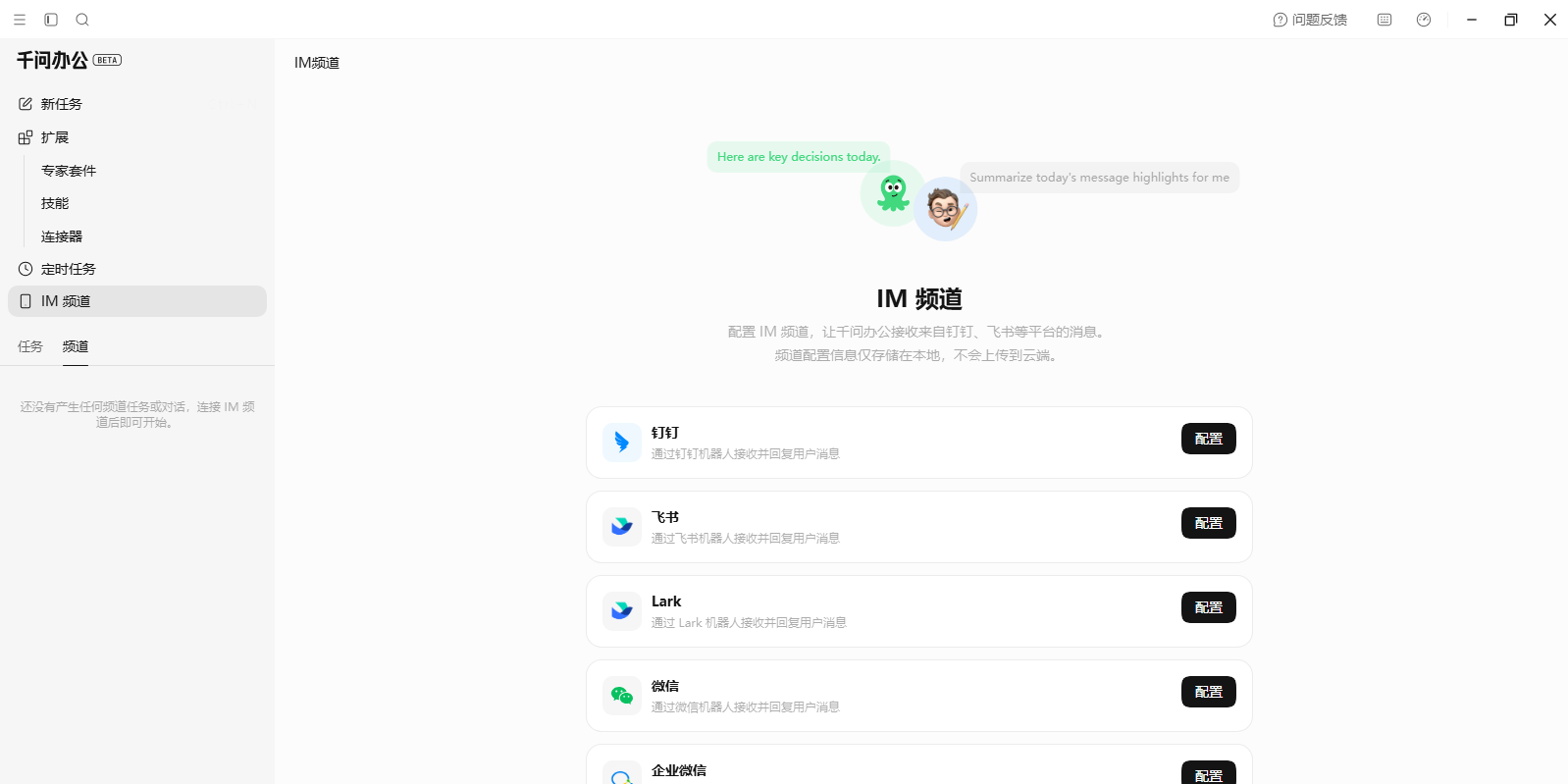Open 连接器 in the sidebar

click(62, 236)
